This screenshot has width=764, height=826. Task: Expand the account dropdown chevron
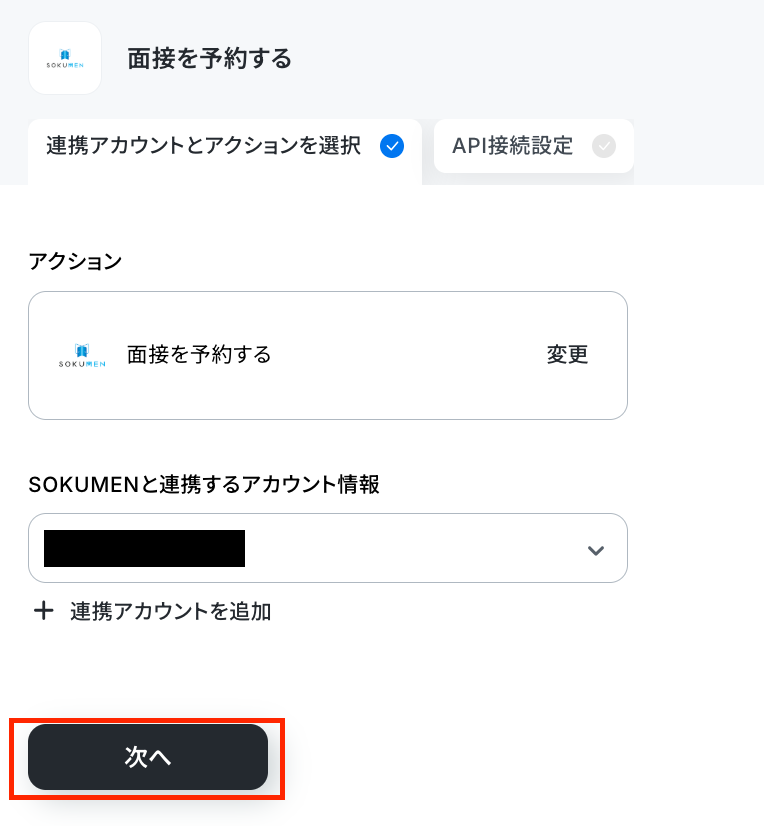595,550
